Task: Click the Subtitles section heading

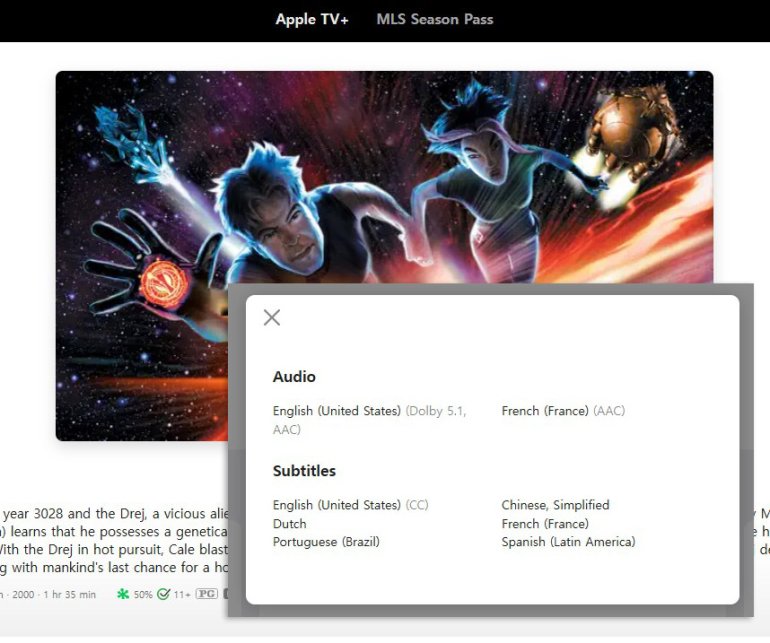Action: point(304,471)
